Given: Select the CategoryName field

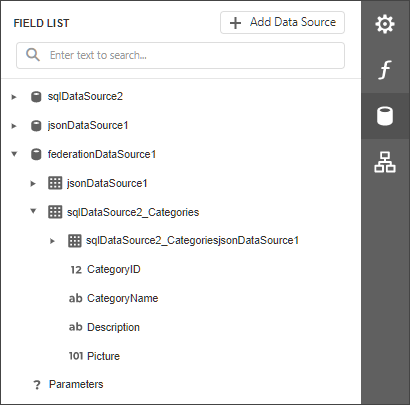Looking at the screenshot, I should tap(113, 298).
